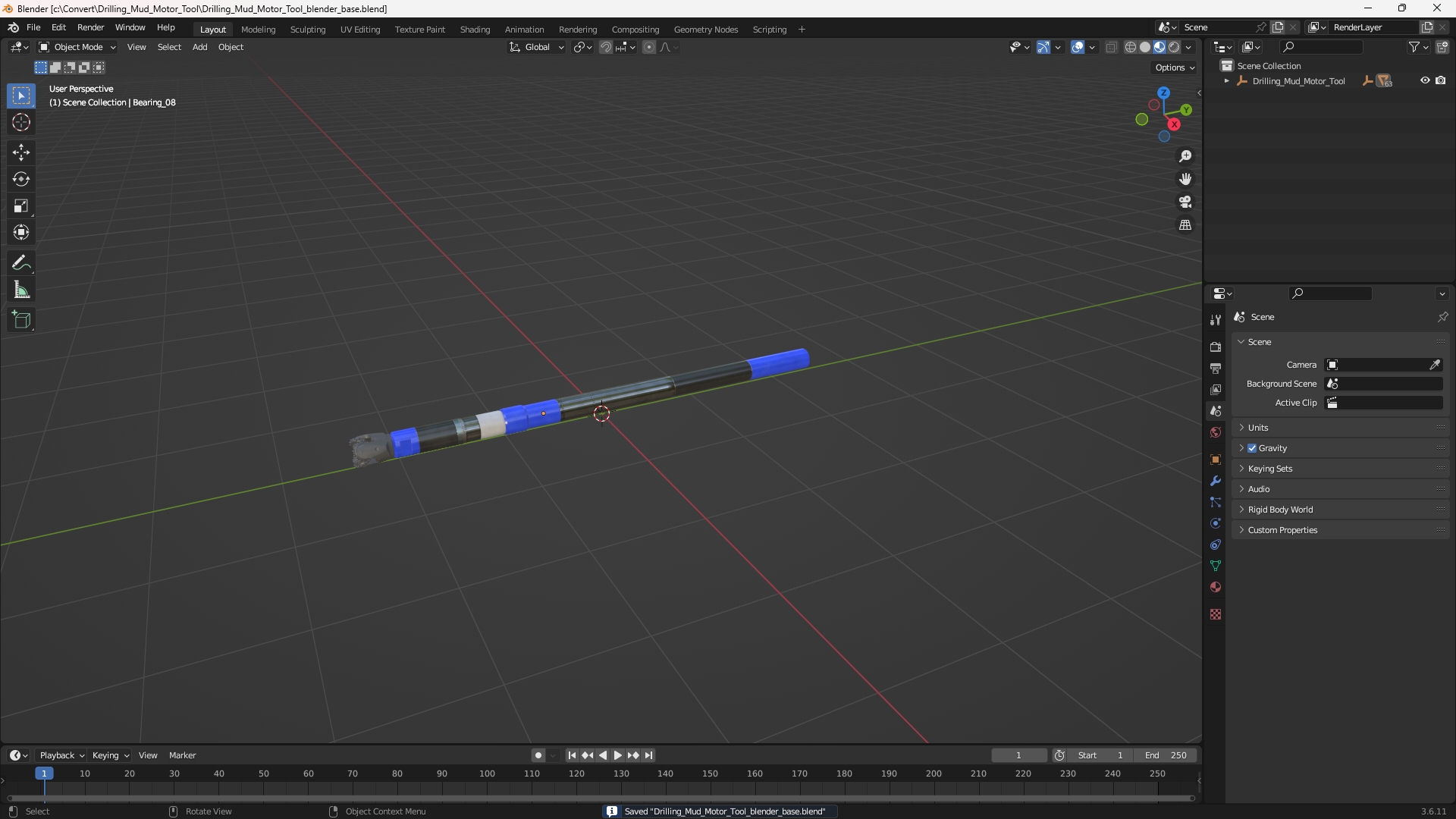Play the animation forward

(x=617, y=755)
